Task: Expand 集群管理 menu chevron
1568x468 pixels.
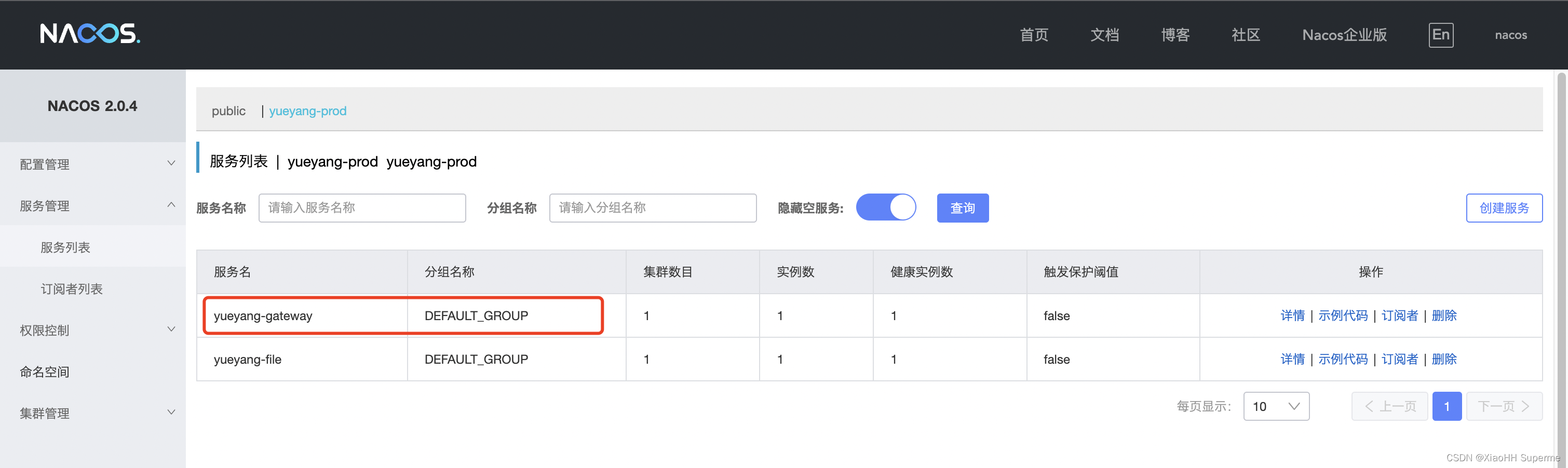Action: (x=171, y=412)
